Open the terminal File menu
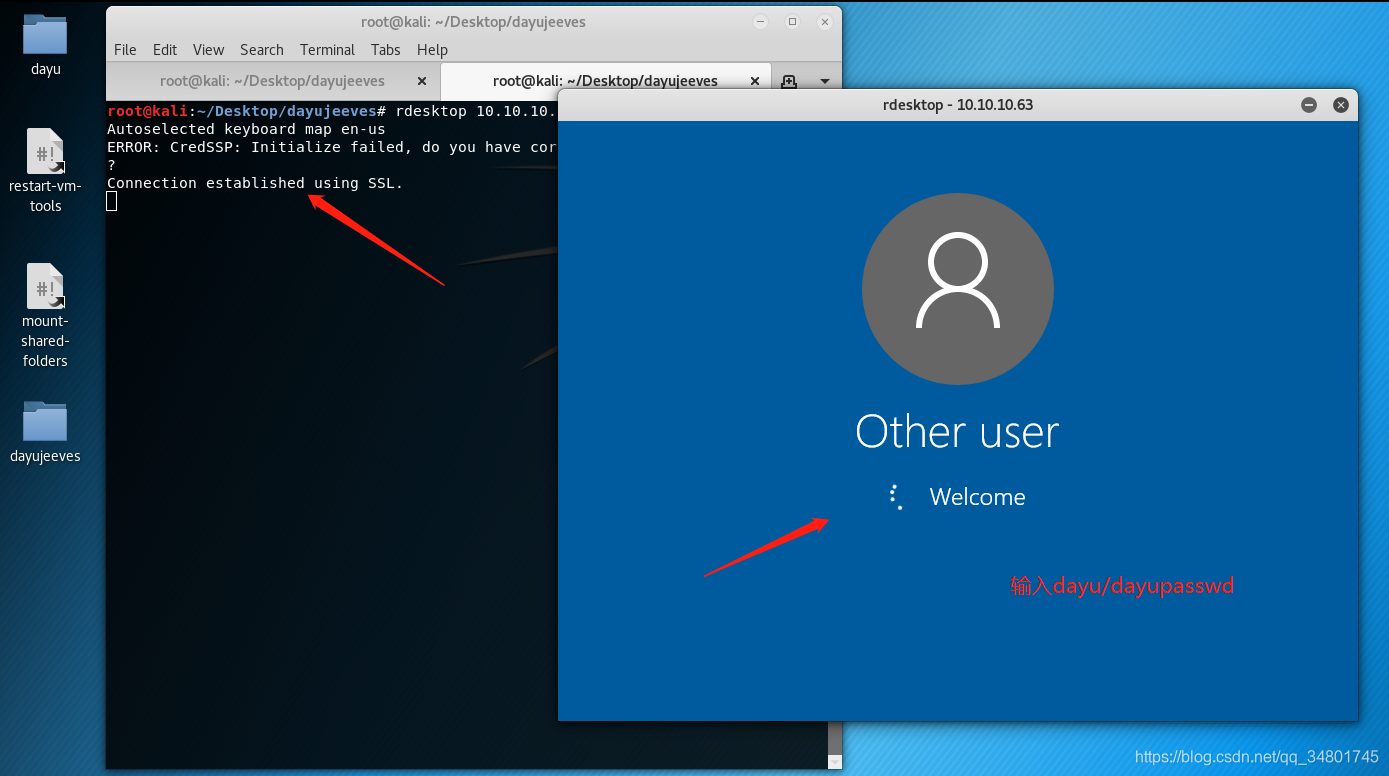The height and width of the screenshot is (776, 1389). [125, 49]
